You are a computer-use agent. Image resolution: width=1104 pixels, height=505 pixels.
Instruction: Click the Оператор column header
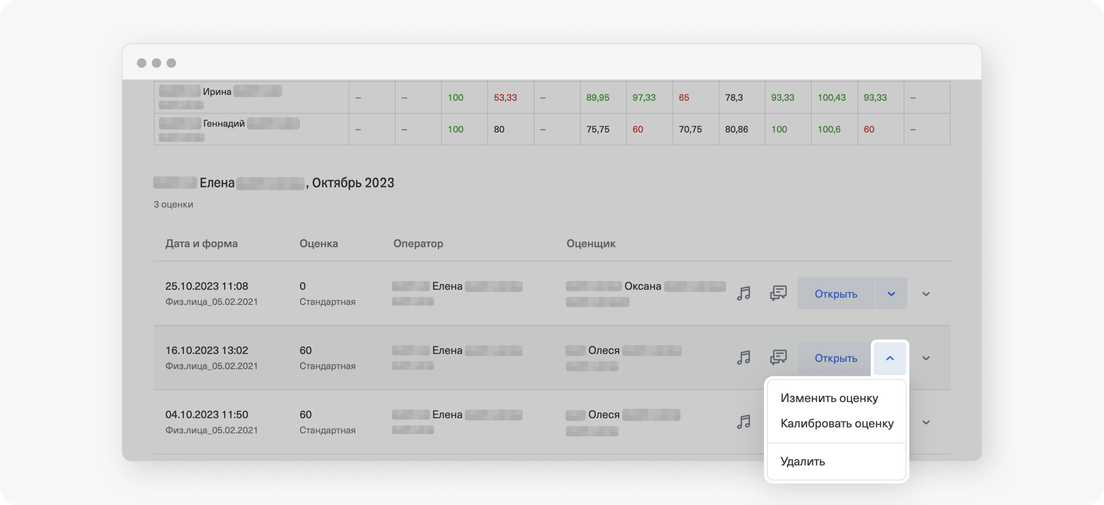[418, 244]
